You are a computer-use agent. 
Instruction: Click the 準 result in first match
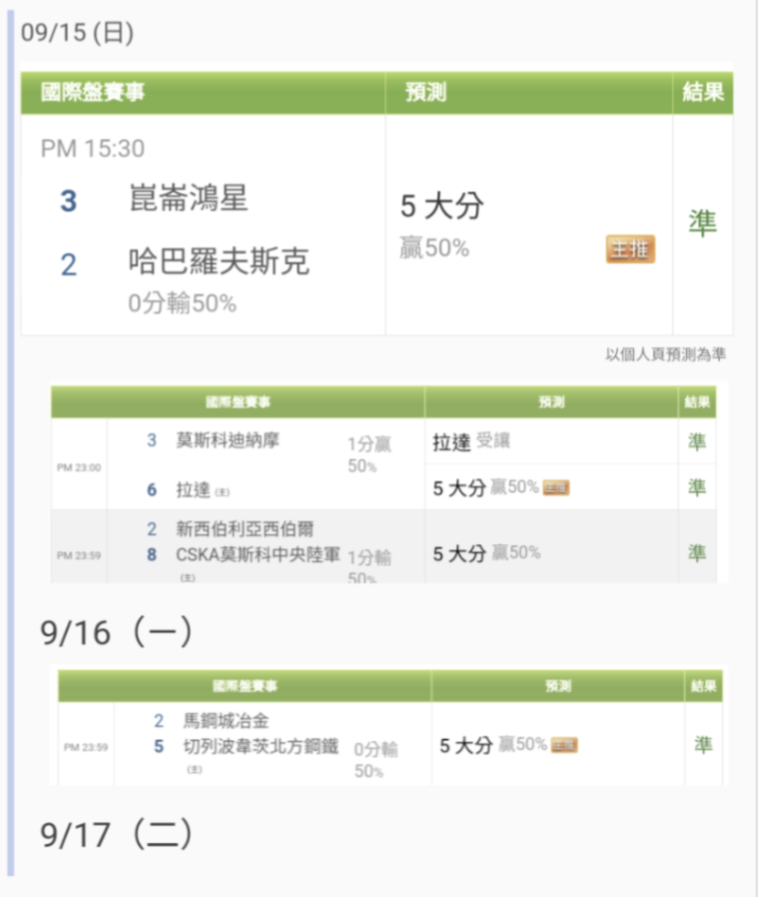click(x=702, y=223)
